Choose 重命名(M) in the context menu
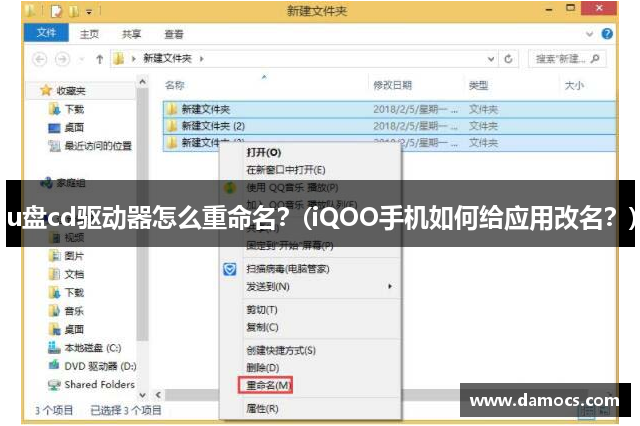Image resolution: width=640 pixels, height=426 pixels. pyautogui.click(x=265, y=385)
